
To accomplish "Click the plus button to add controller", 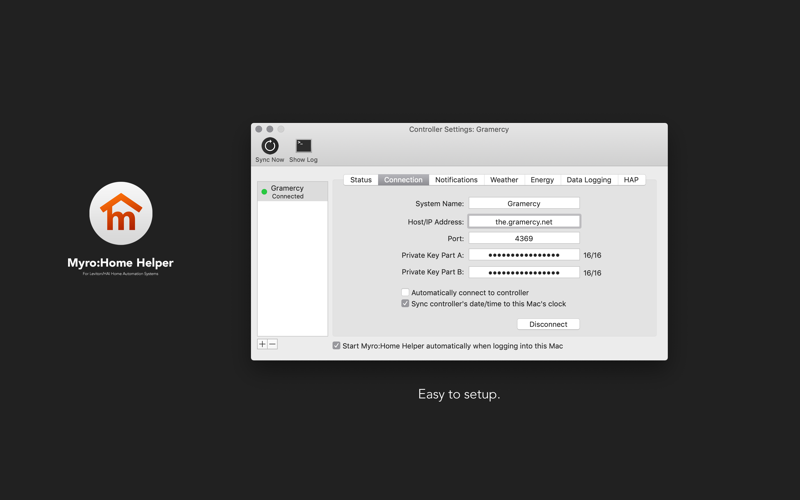I will [x=262, y=344].
